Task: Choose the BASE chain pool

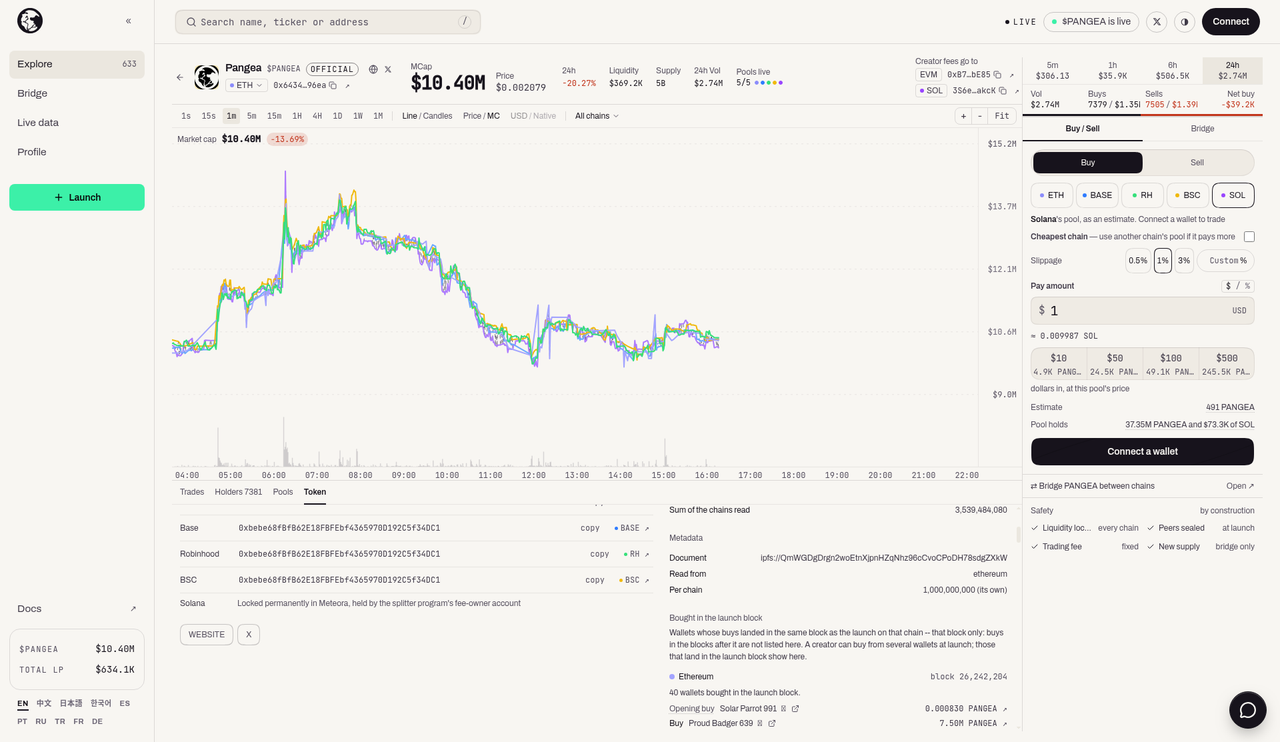Action: coord(1097,195)
